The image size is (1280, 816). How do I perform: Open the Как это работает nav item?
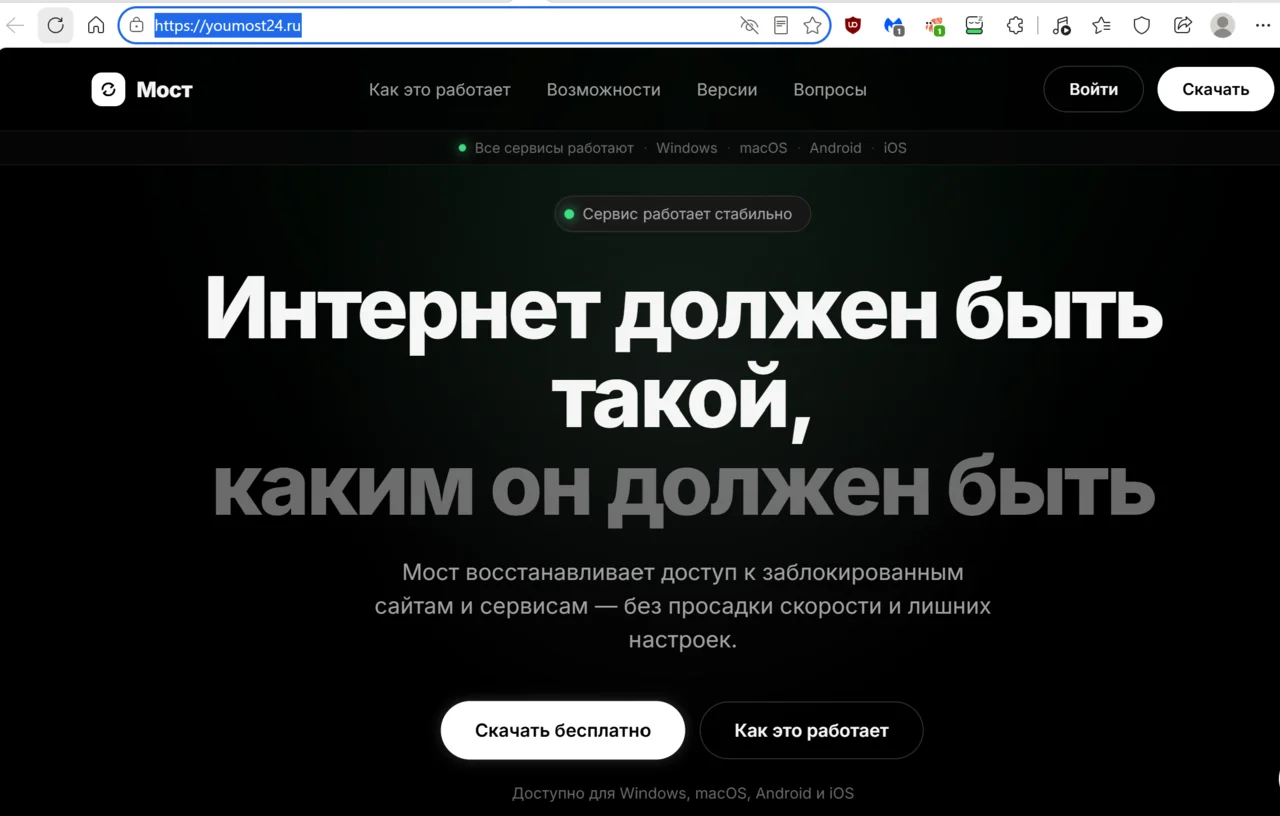tap(440, 89)
